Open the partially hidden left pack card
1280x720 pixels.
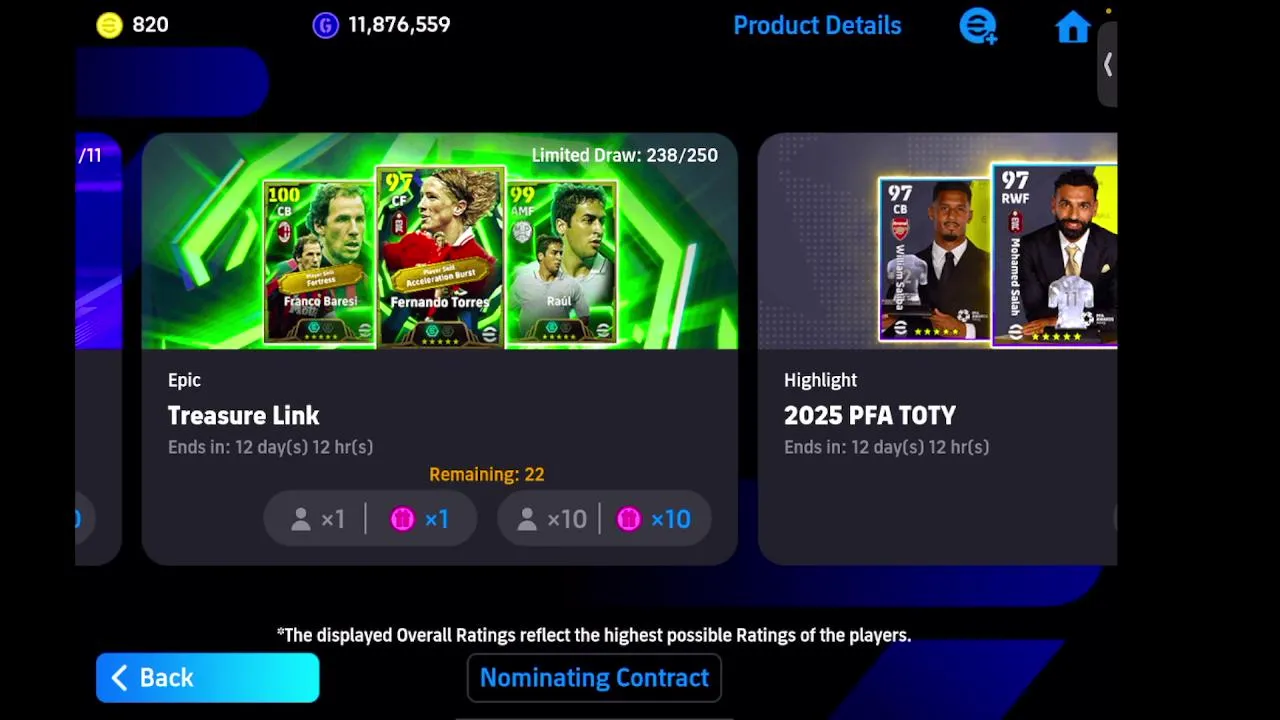tap(98, 349)
